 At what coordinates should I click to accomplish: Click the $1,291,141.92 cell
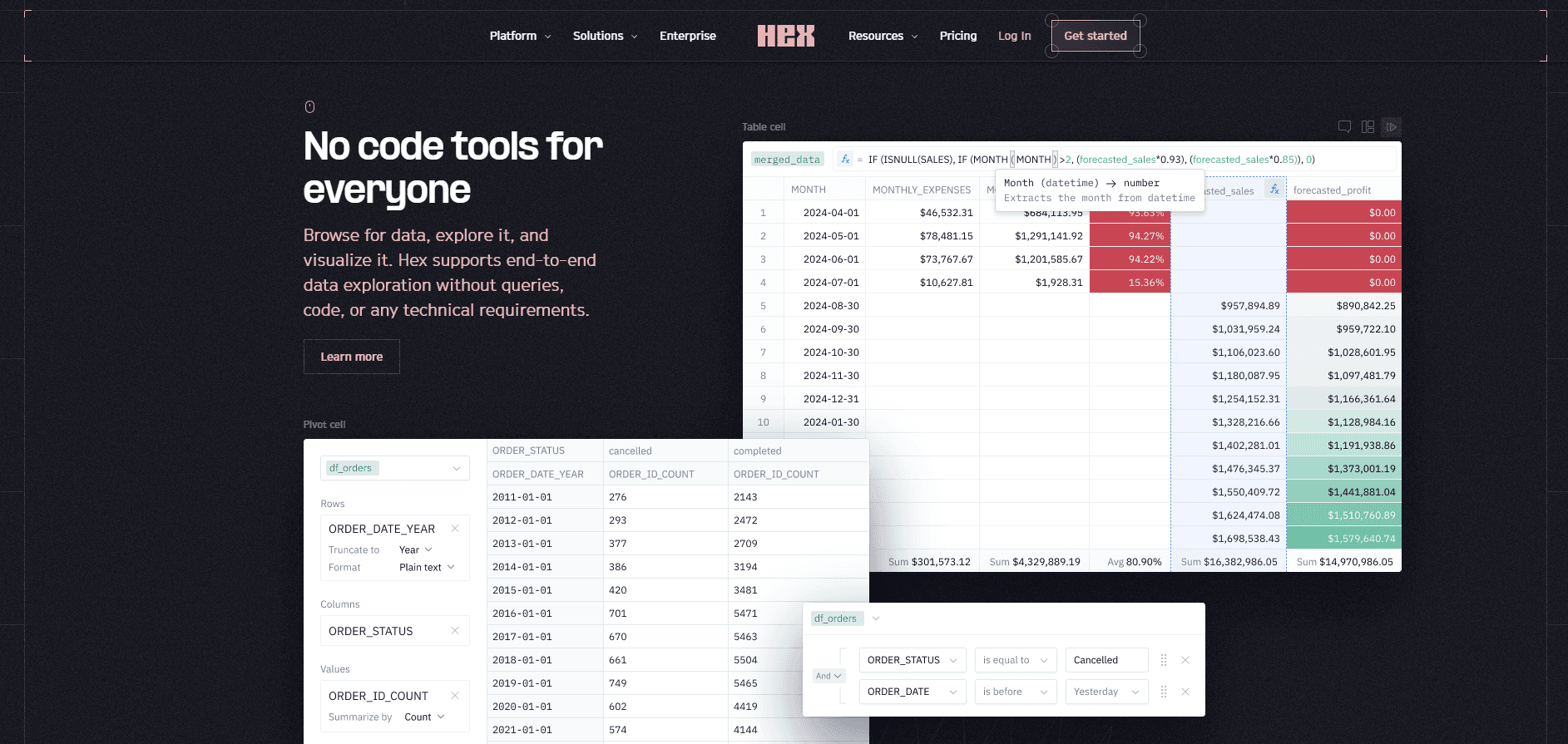[x=1034, y=236]
